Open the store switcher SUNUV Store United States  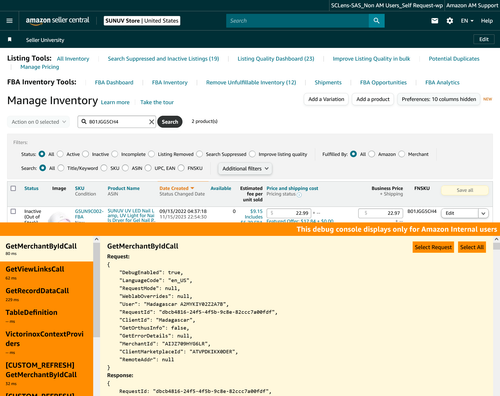[x=142, y=21]
